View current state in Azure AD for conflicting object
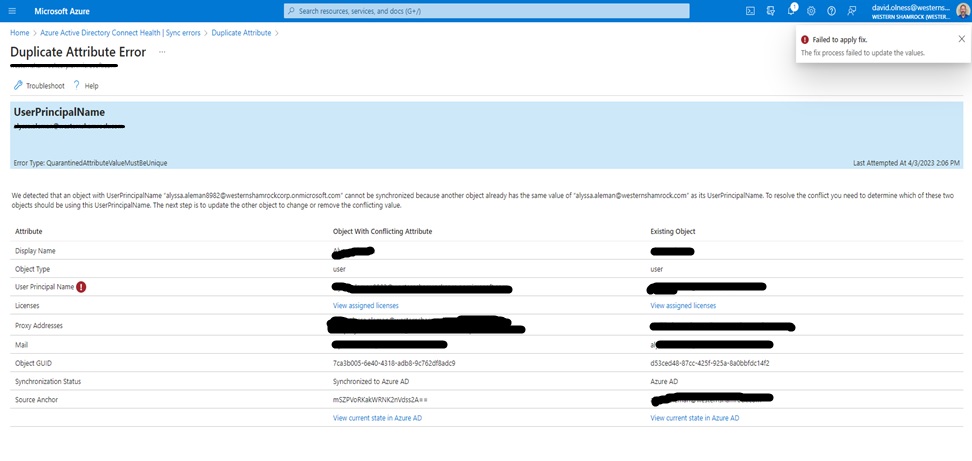The width and height of the screenshot is (972, 461). (x=378, y=418)
